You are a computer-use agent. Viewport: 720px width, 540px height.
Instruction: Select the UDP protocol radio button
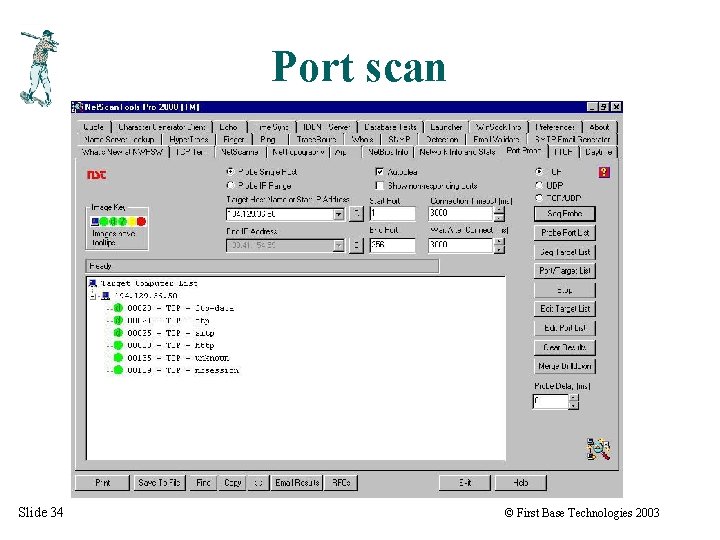tap(539, 185)
